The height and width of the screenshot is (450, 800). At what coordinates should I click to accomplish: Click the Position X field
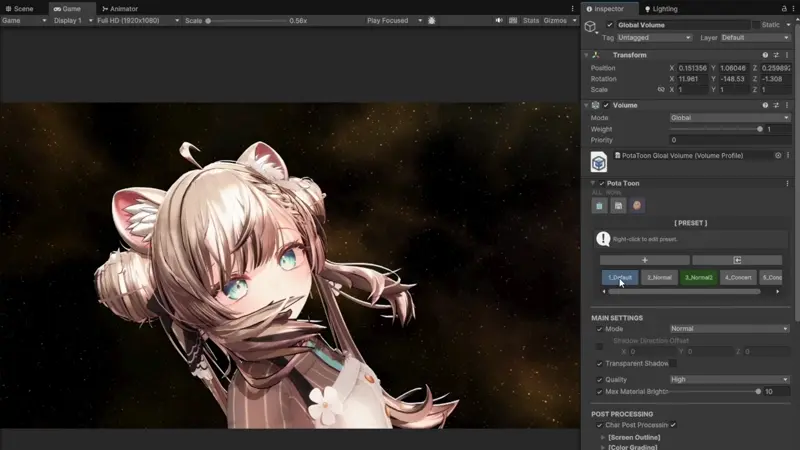pyautogui.click(x=692, y=68)
